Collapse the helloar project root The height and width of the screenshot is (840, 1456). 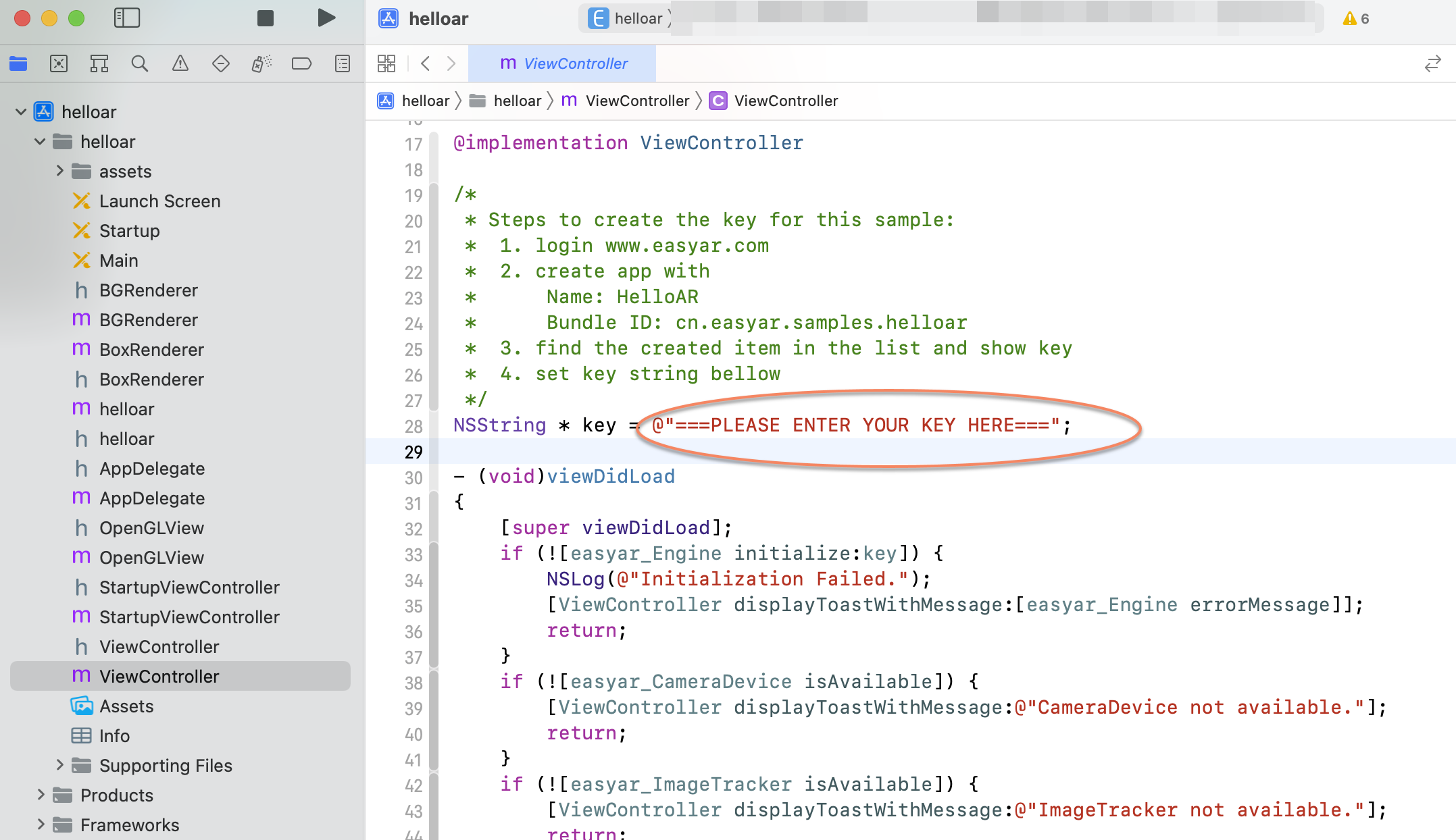(21, 112)
